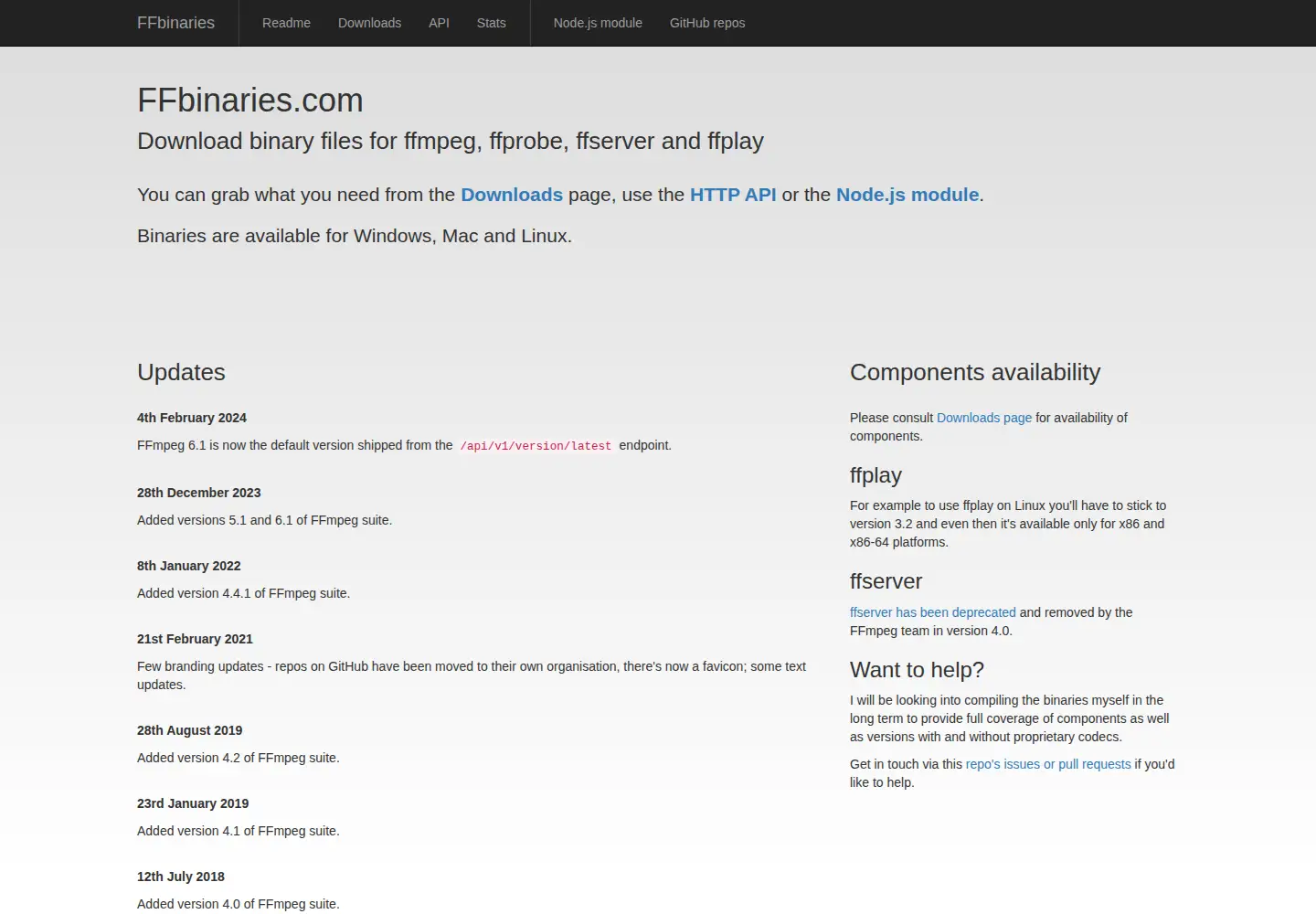Click the 'For example to use ffplay on Linux' paragraph
Screen dimensions: 1316x914
coord(1008,524)
